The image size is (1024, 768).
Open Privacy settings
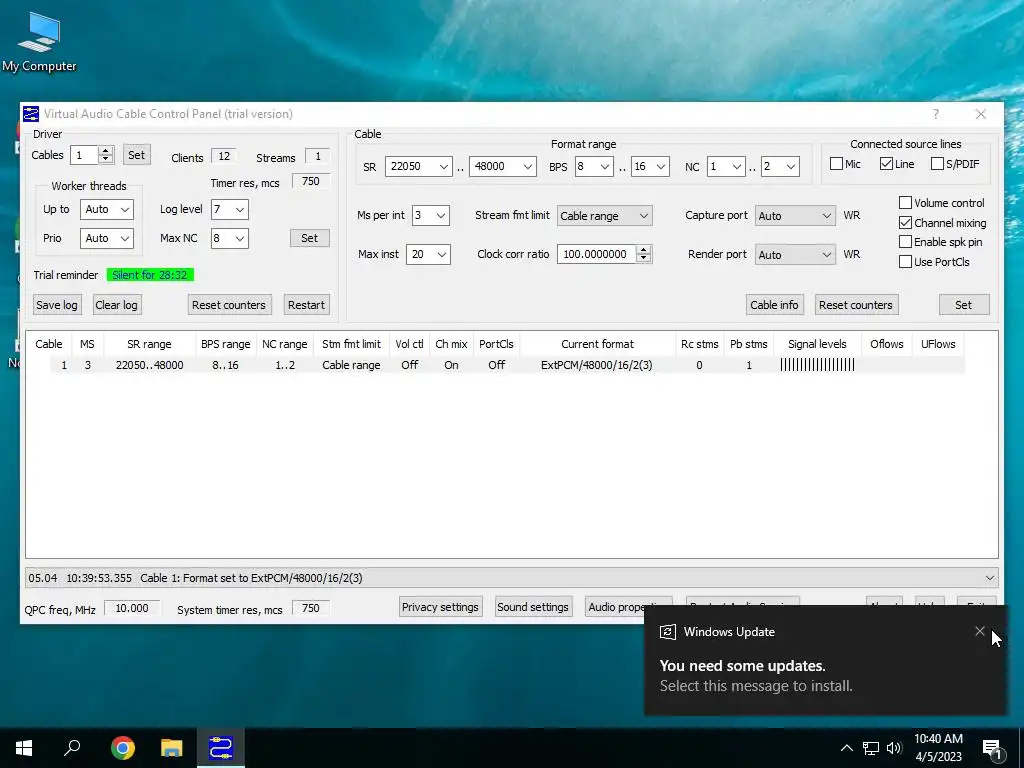[x=440, y=607]
